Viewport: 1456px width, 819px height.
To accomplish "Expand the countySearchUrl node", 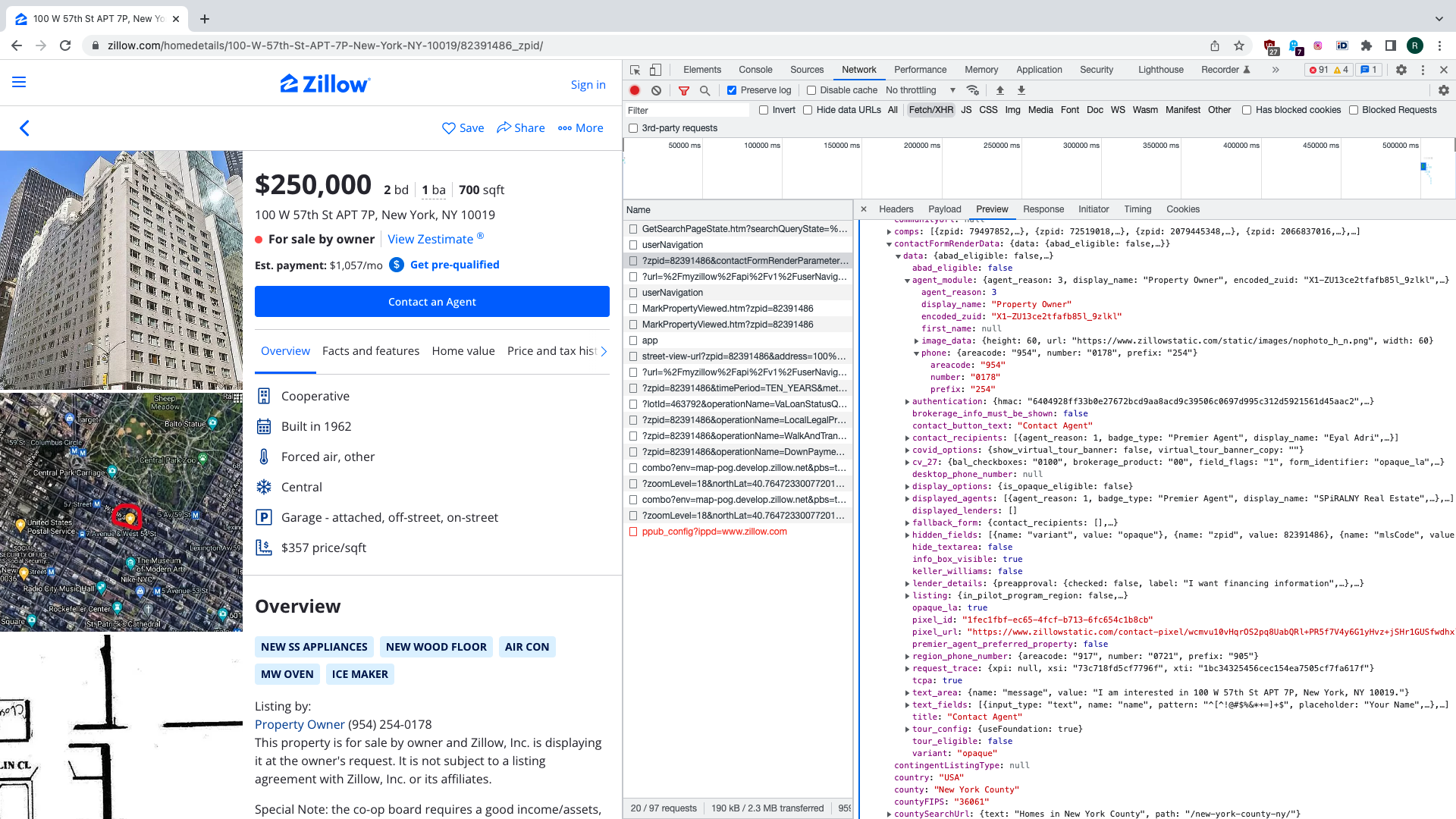I will 889,814.
